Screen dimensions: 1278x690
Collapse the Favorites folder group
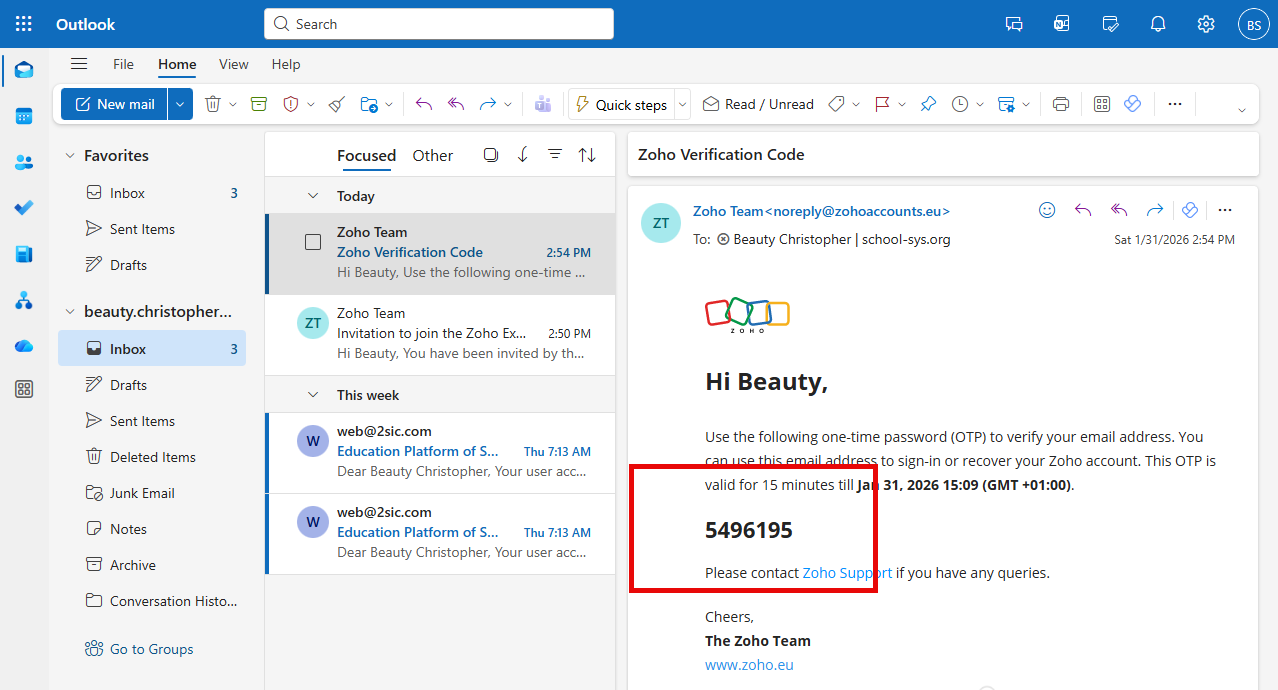70,156
